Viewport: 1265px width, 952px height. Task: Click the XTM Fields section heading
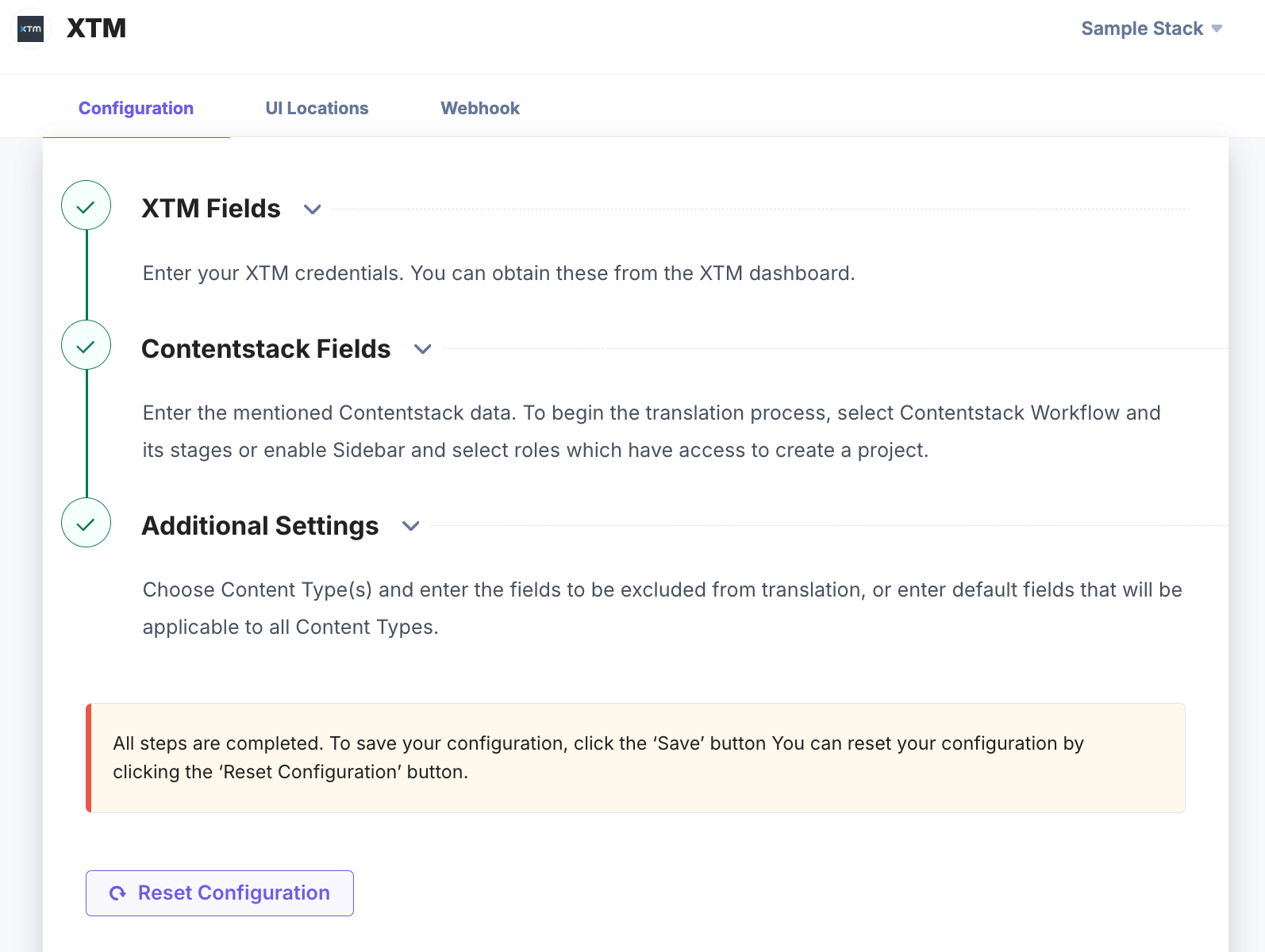pos(211,209)
